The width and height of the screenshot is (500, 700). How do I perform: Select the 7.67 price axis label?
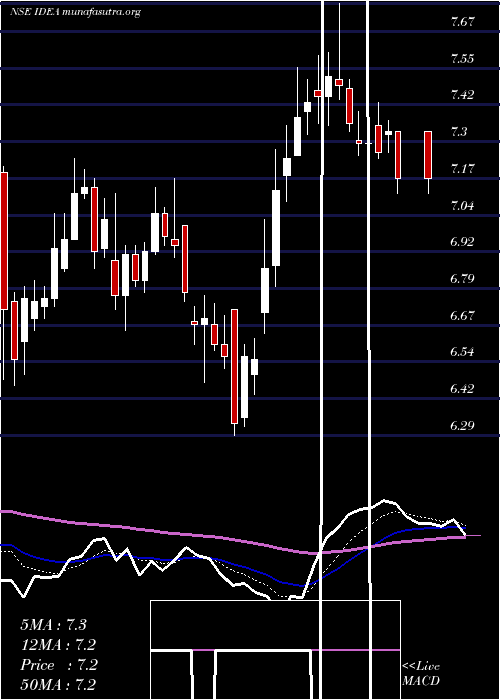pos(462,22)
